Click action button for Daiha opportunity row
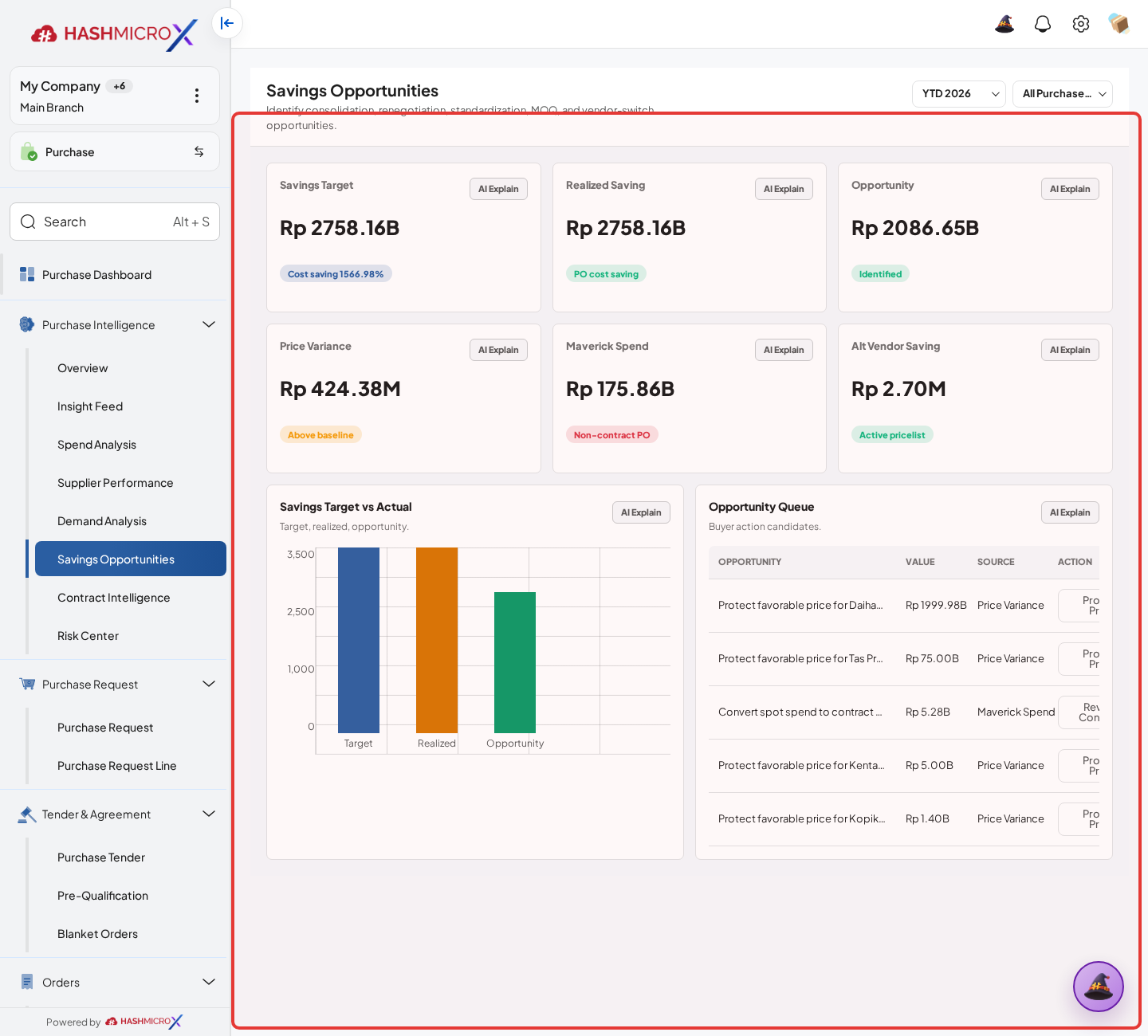Viewport: 1148px width, 1036px height. tap(1079, 606)
